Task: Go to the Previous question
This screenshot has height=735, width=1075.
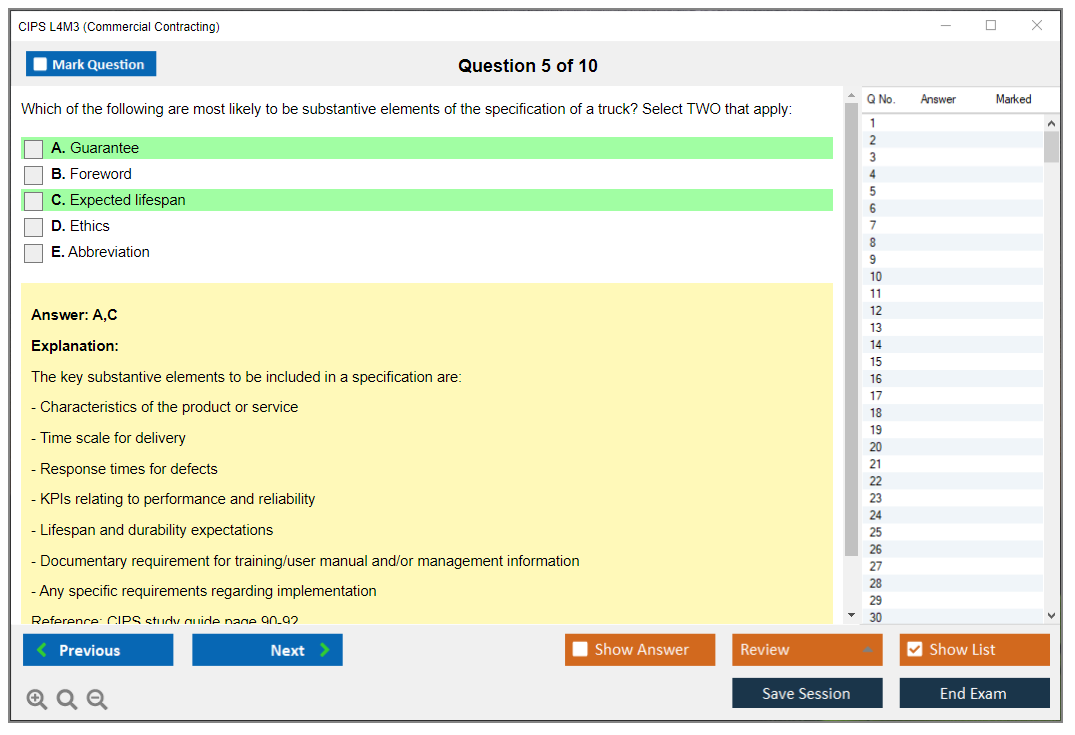Action: 98,650
